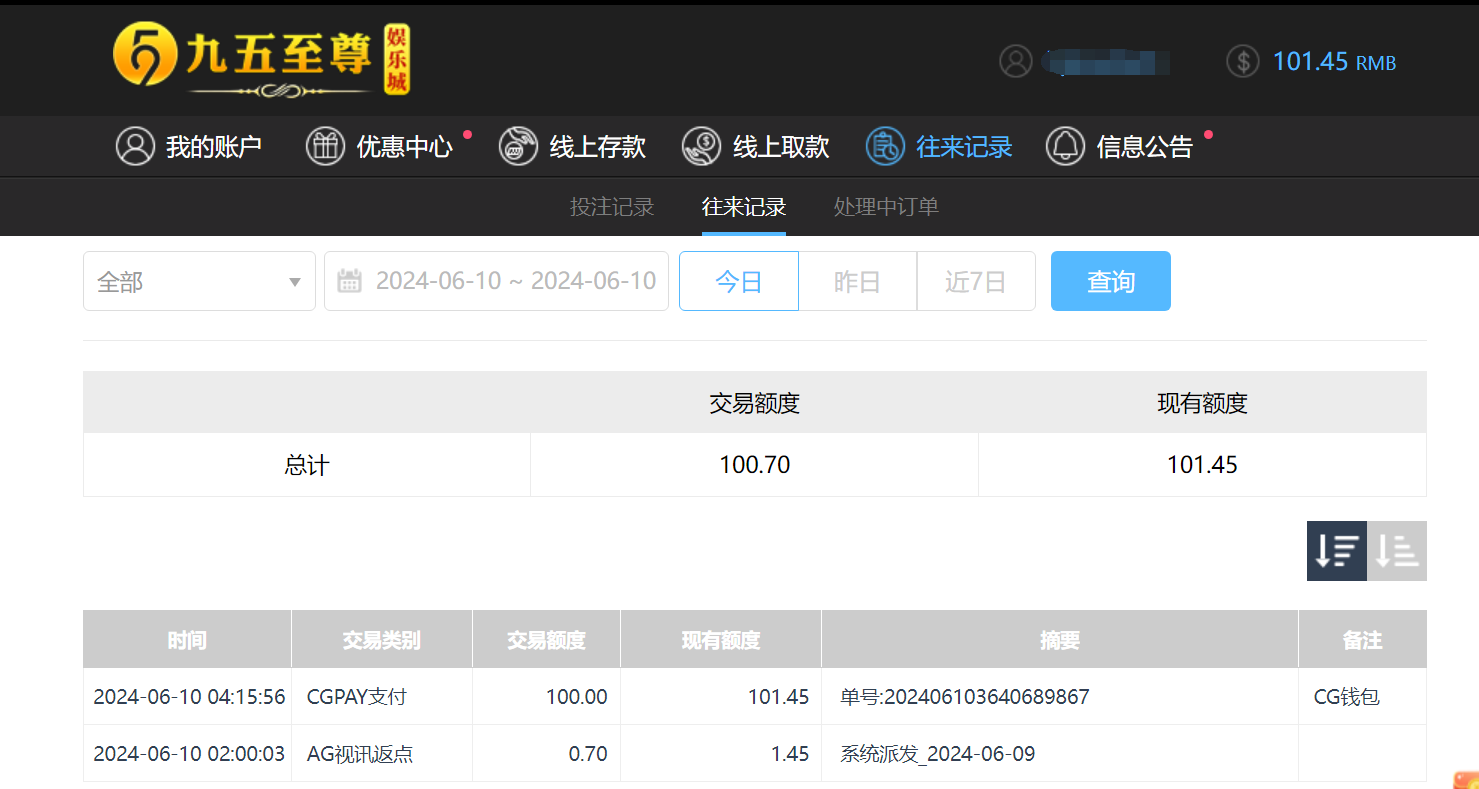Open the 处理中订单 tab
Image resolution: width=1479 pixels, height=789 pixels.
pyautogui.click(x=884, y=207)
